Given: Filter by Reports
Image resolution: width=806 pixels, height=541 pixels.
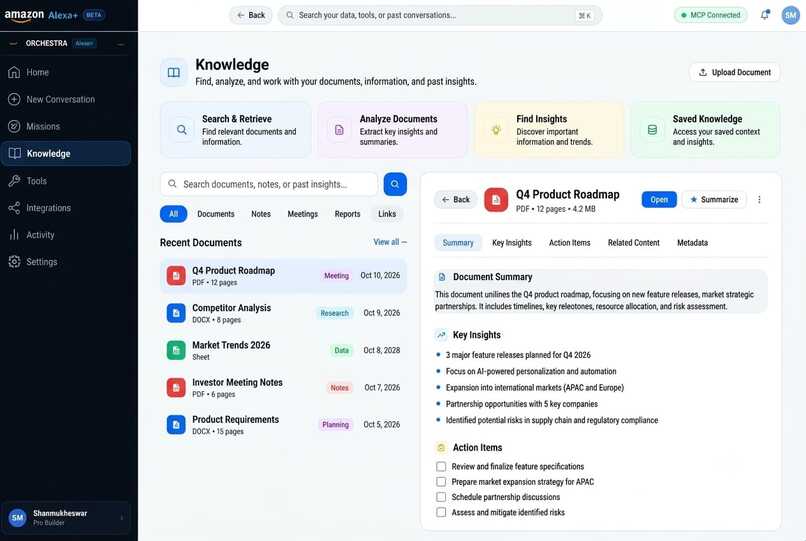Looking at the screenshot, I should (x=347, y=214).
